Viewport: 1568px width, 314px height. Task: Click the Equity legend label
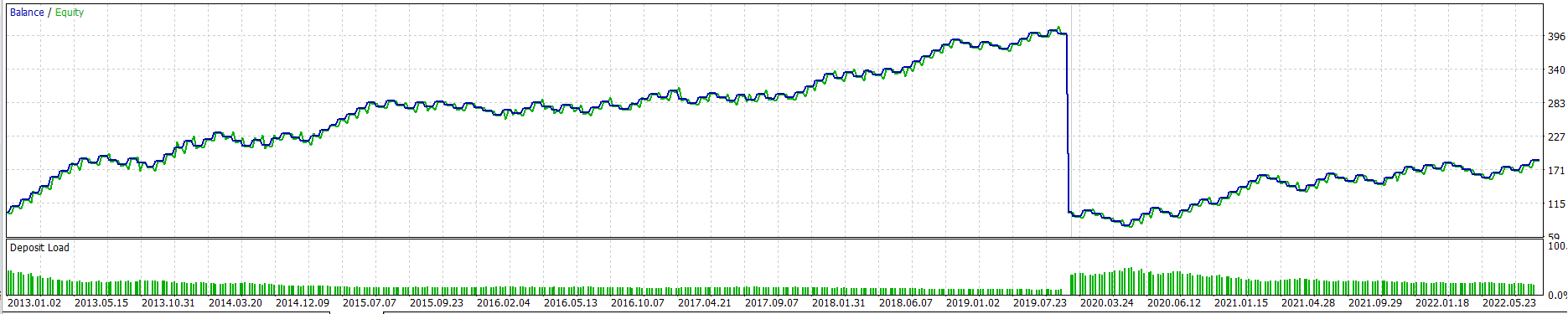tap(70, 13)
